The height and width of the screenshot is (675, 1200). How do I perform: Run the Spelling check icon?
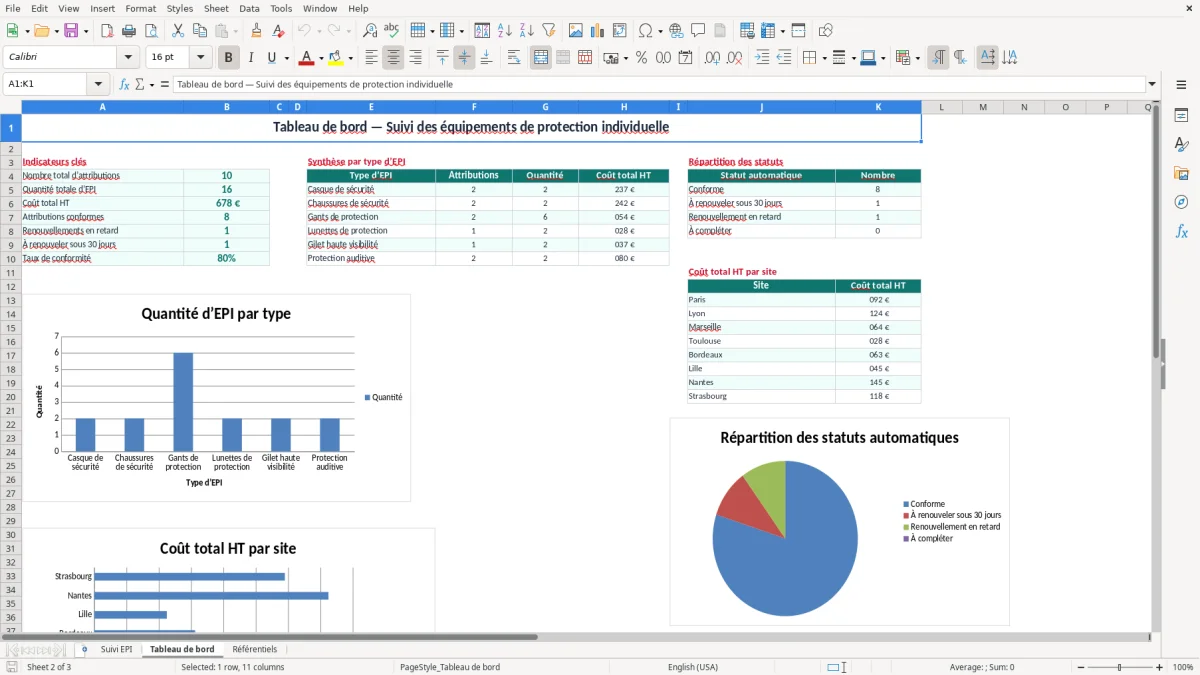391,31
